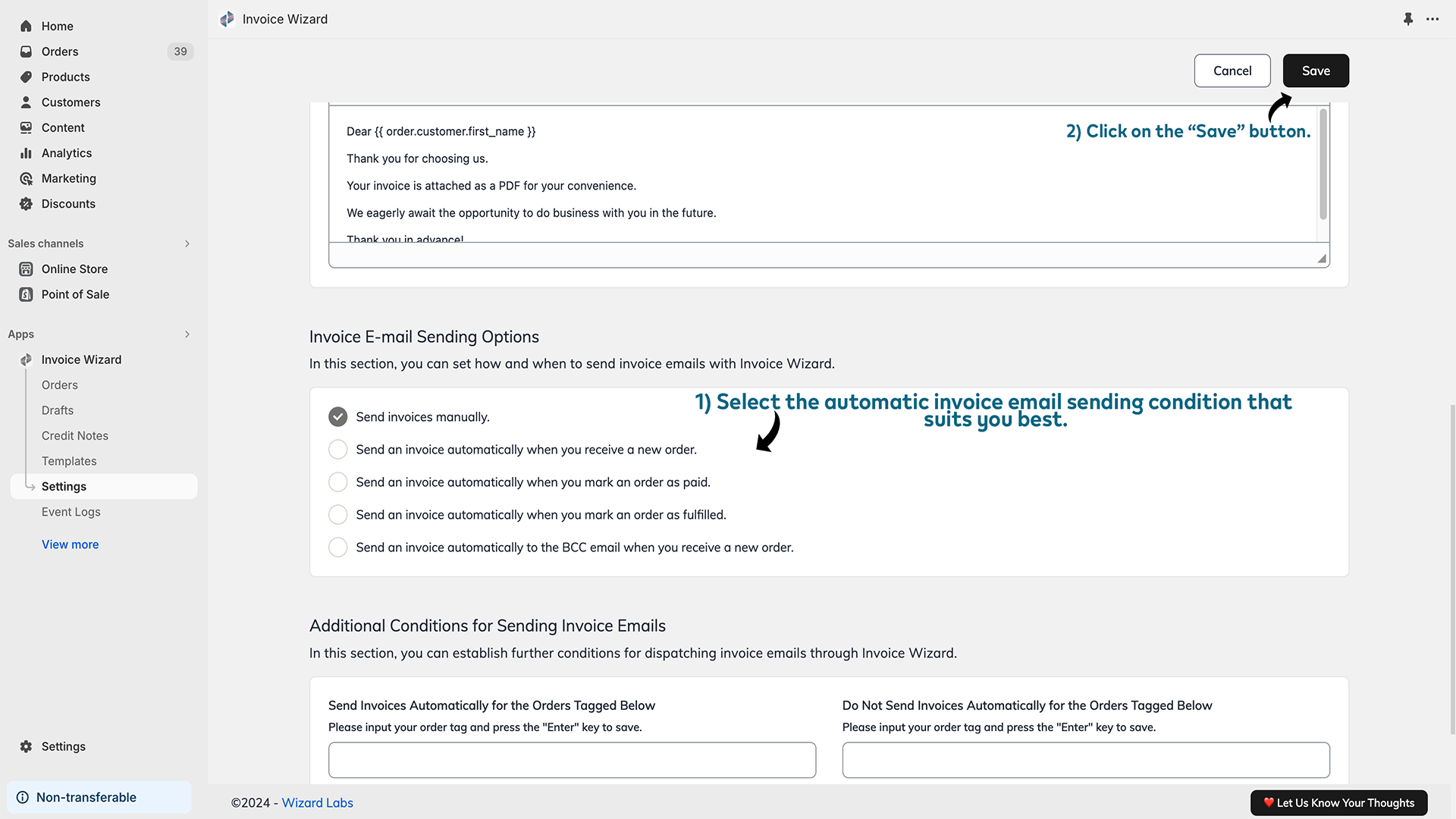1456x819 pixels.
Task: Pin the app using the pin icon
Action: tap(1408, 19)
